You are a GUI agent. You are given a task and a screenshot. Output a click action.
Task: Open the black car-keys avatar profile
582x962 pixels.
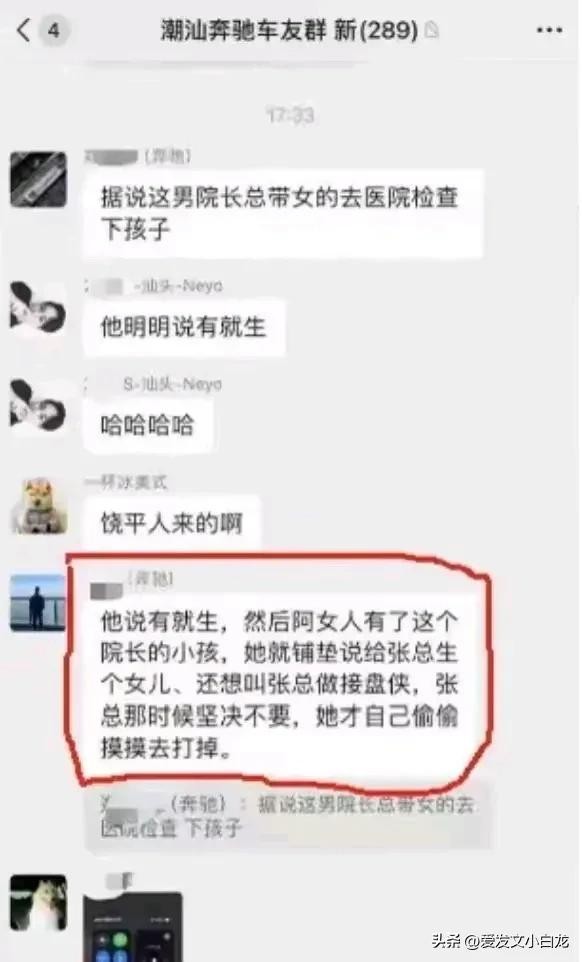pos(39,179)
